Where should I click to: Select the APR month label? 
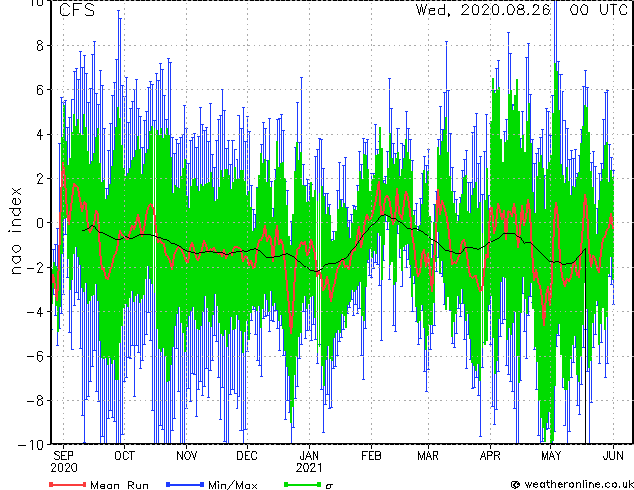[x=490, y=456]
